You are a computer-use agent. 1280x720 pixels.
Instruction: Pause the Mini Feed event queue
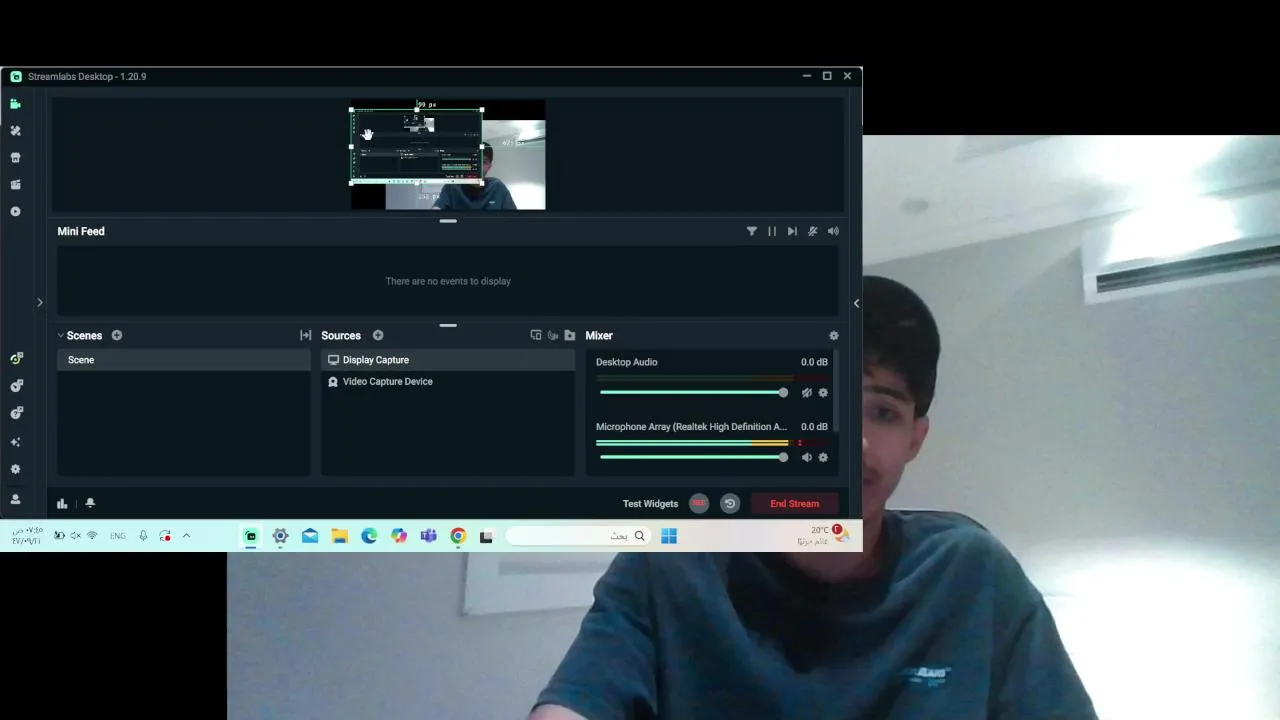click(x=772, y=231)
